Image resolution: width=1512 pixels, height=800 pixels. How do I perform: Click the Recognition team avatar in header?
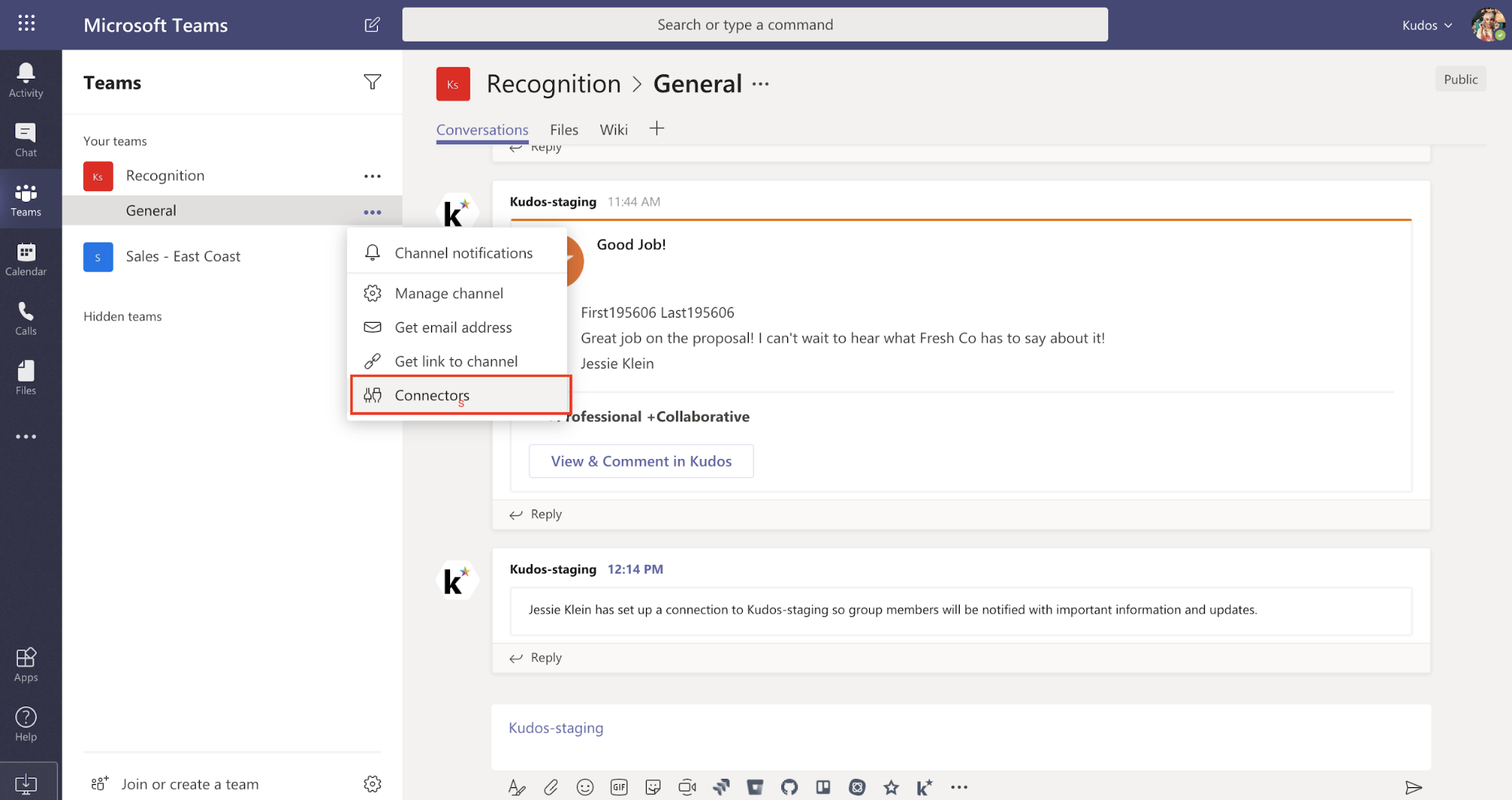pyautogui.click(x=452, y=84)
